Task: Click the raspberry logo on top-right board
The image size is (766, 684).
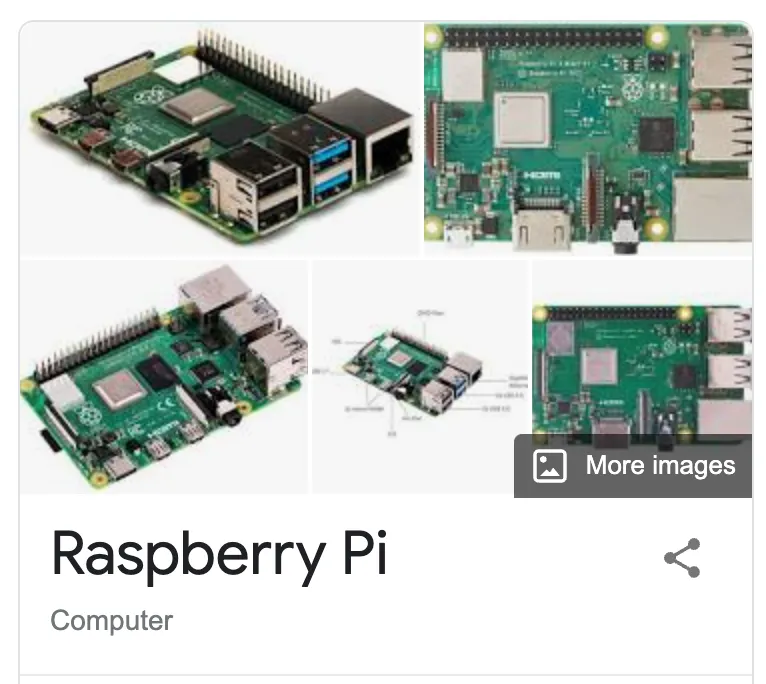Action: [x=632, y=89]
